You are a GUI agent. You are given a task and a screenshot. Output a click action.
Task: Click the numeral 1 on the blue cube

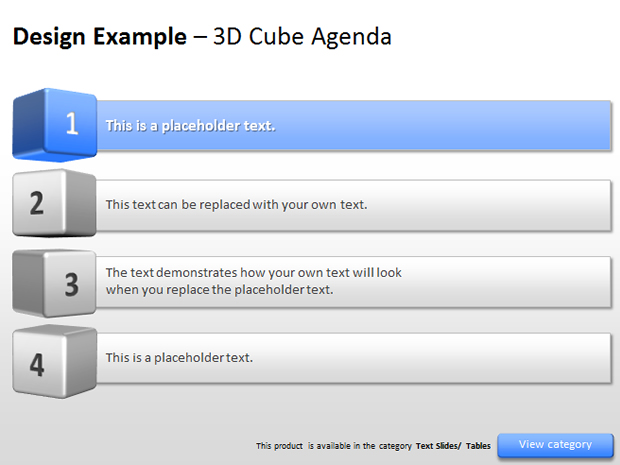(72, 123)
